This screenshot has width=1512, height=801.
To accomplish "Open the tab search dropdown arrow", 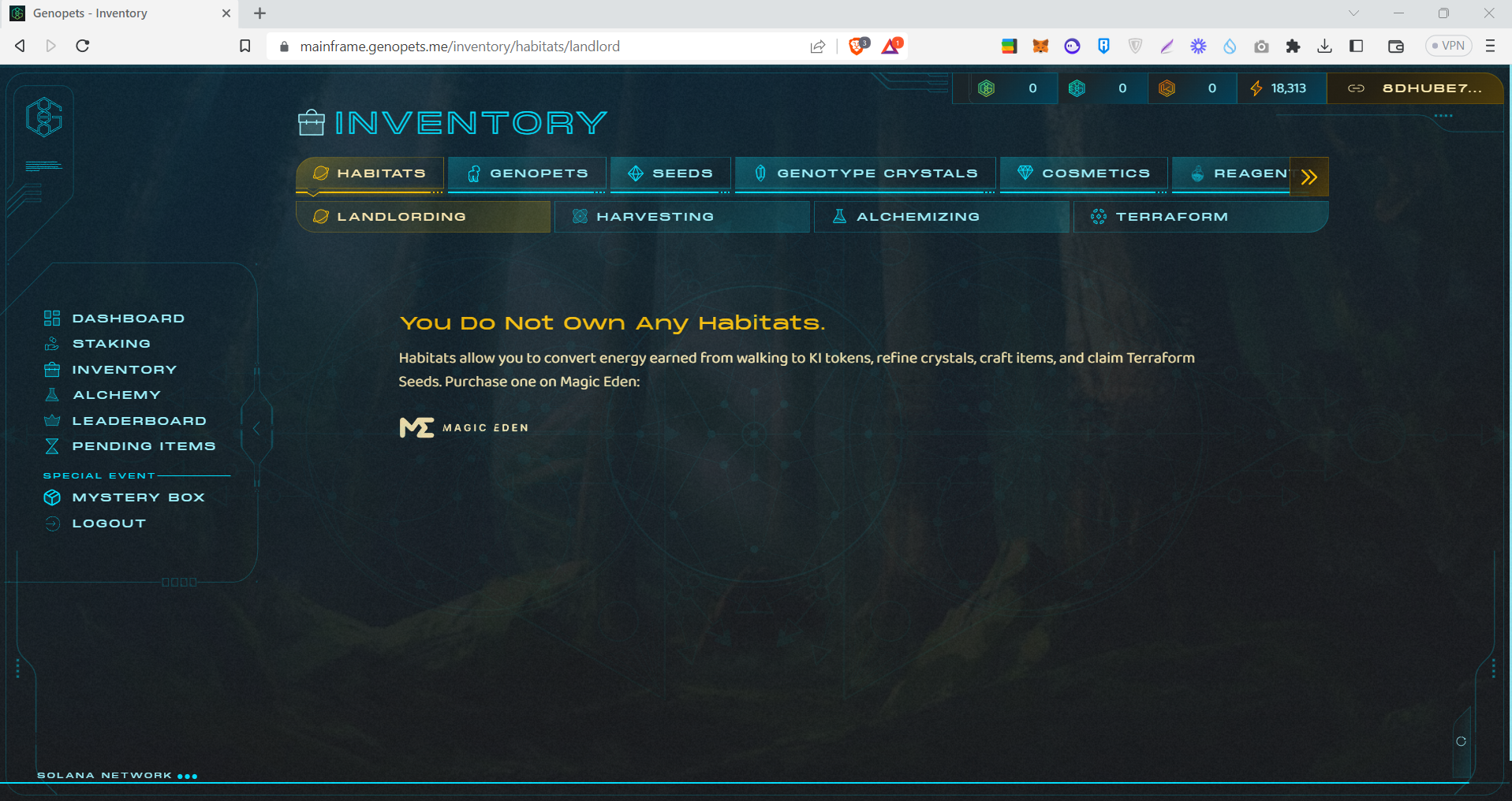I will [1353, 13].
